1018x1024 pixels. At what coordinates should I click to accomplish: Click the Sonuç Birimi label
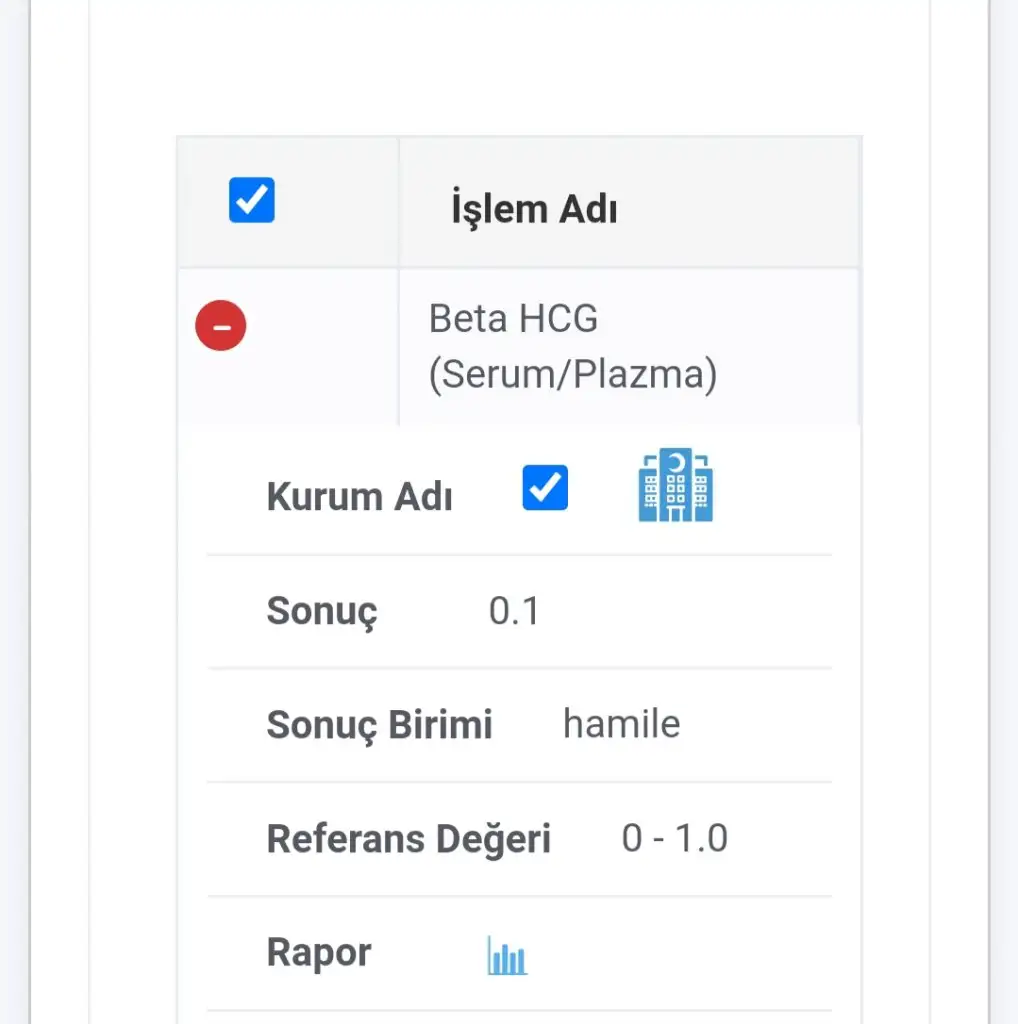point(379,726)
